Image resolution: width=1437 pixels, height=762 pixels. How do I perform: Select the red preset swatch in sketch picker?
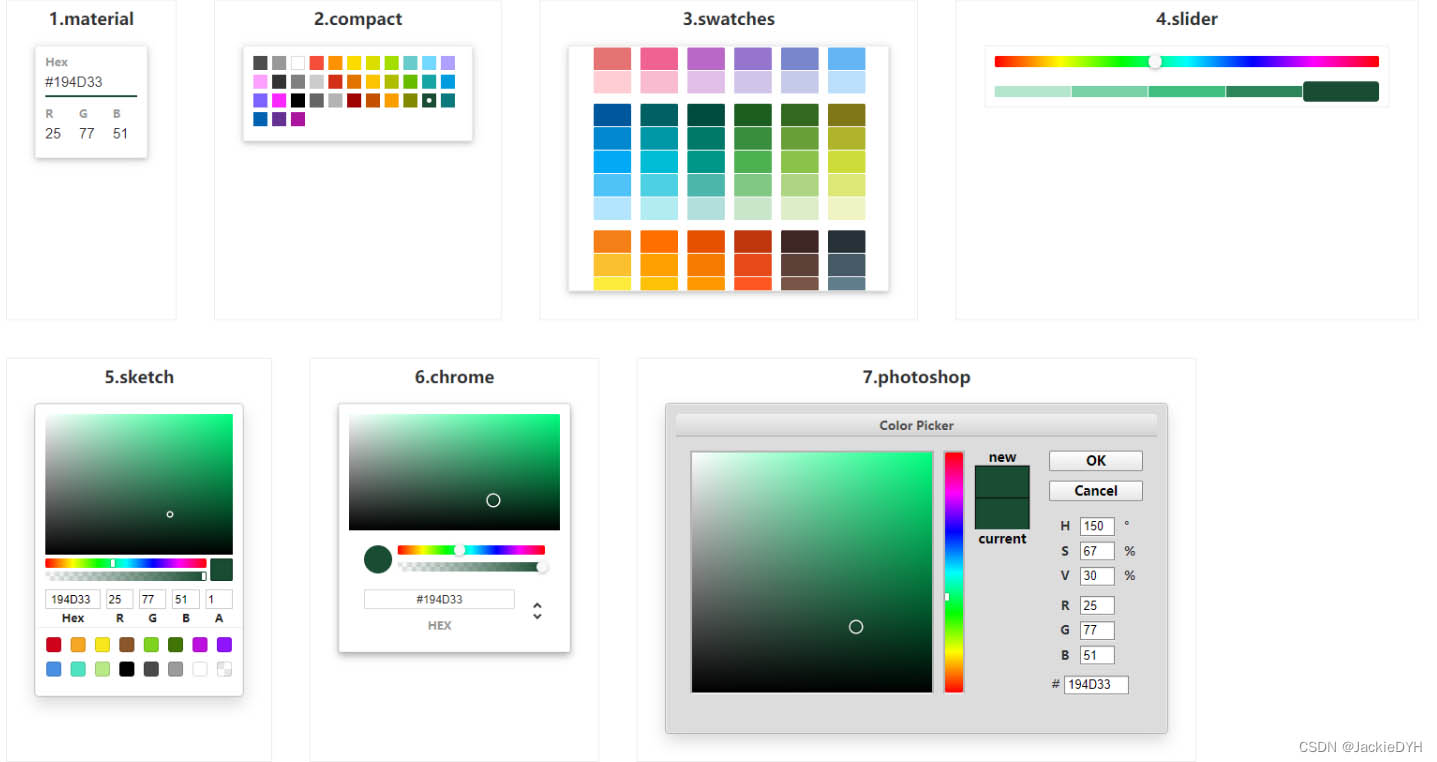pyautogui.click(x=53, y=645)
